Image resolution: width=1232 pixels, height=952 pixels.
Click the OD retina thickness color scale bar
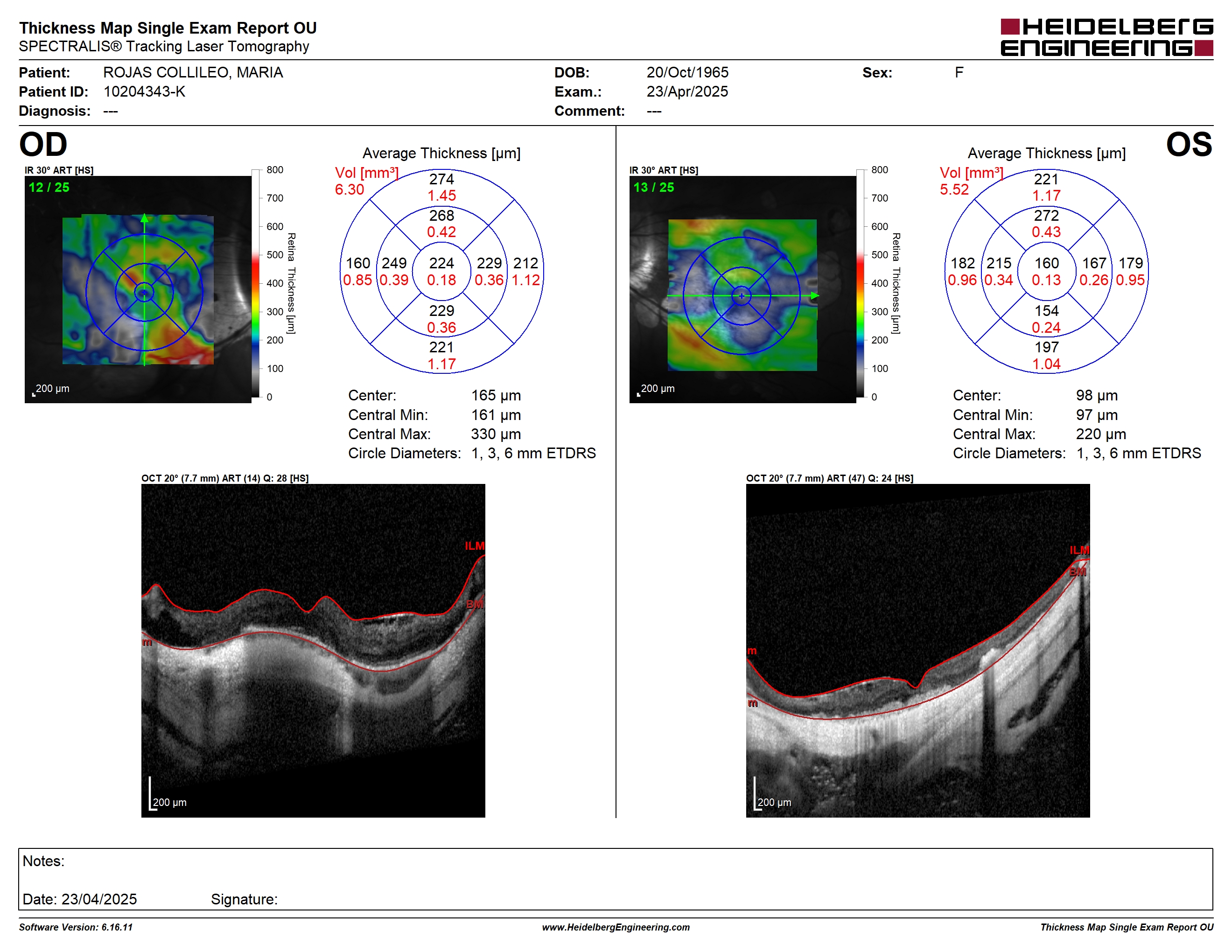click(x=256, y=283)
